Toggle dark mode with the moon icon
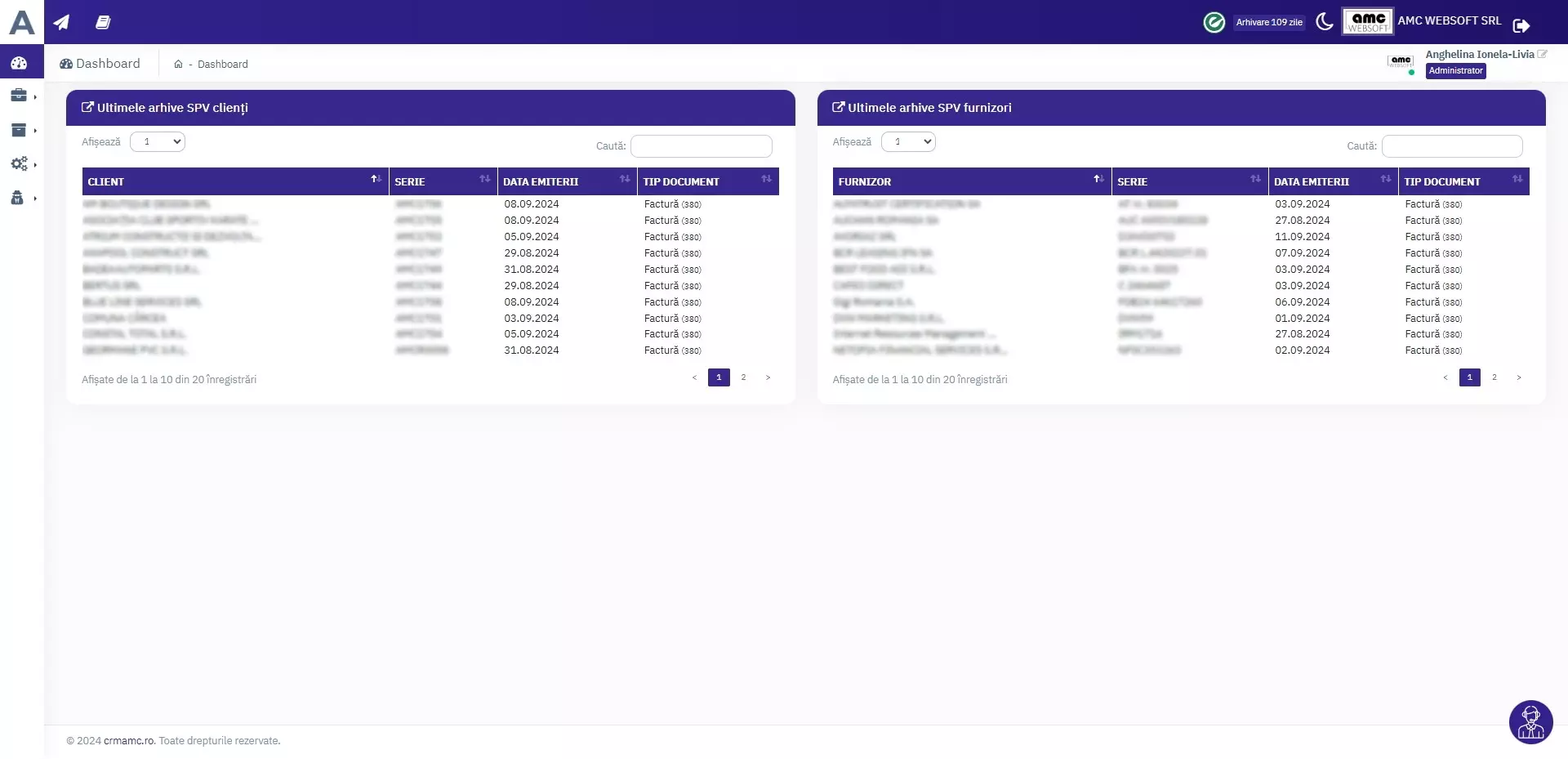The width and height of the screenshot is (1568, 759). [1325, 22]
